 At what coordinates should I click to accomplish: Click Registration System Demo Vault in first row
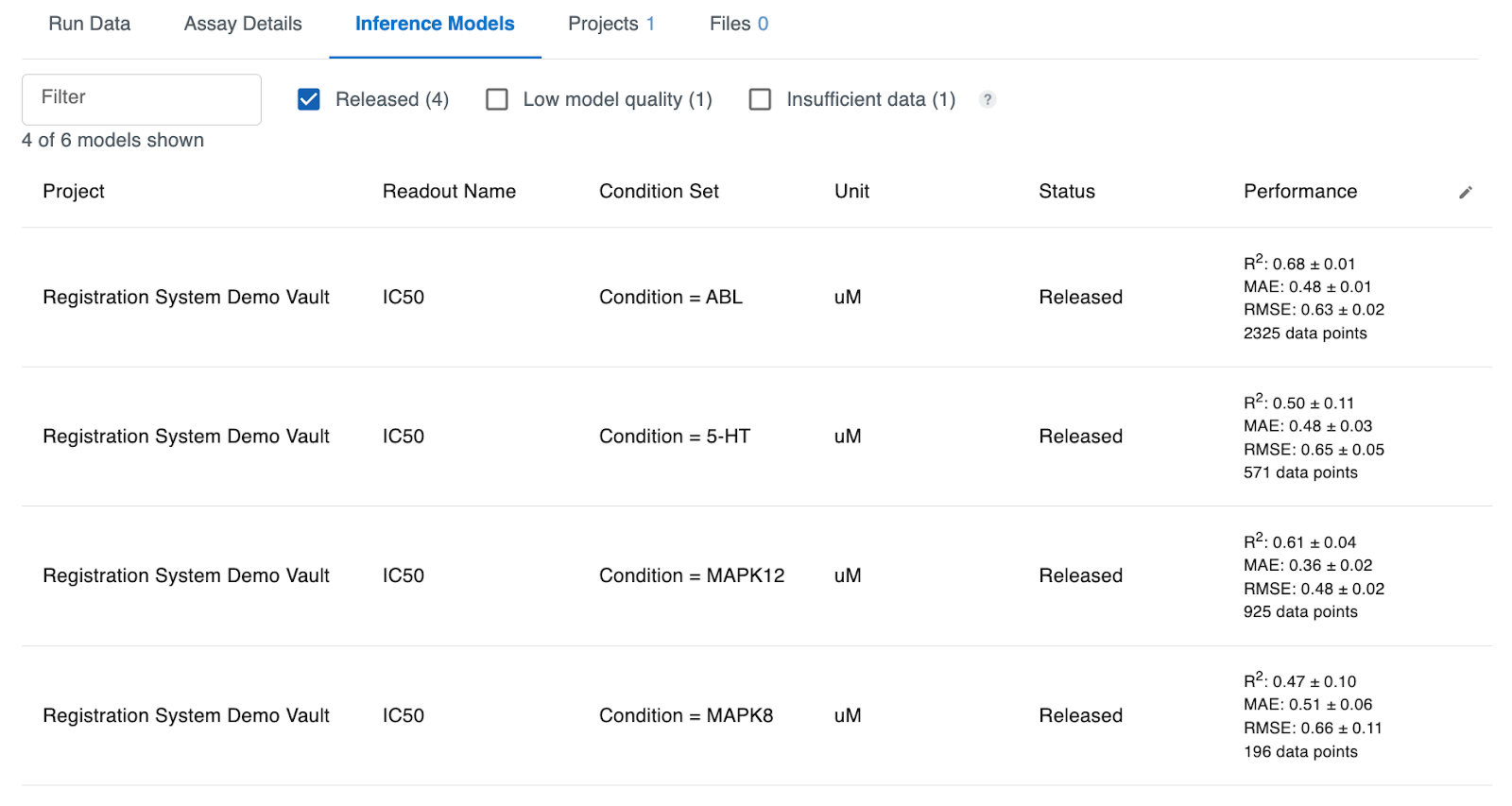[x=185, y=297]
